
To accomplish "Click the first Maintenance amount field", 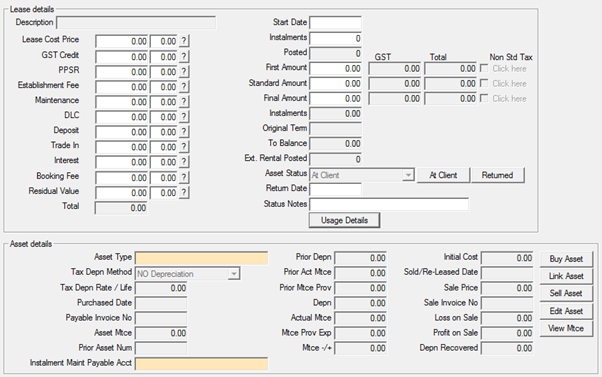I will click(x=121, y=102).
